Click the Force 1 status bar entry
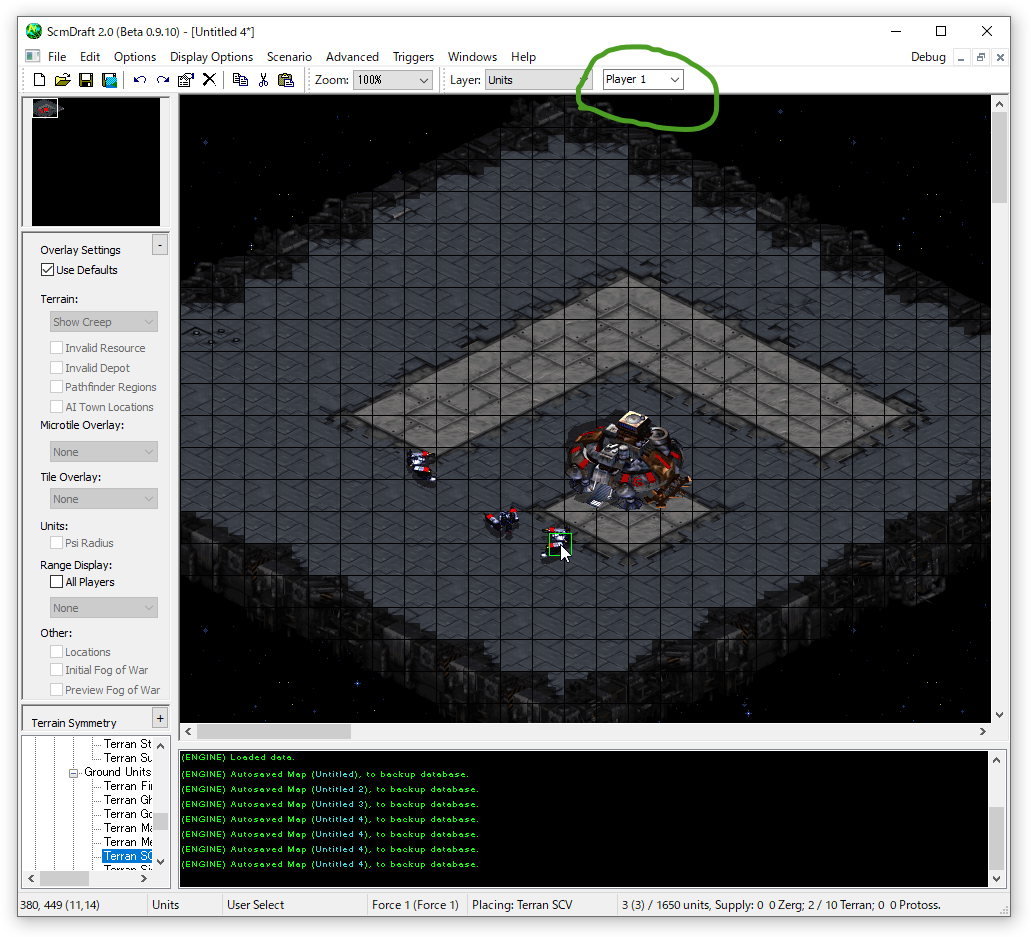The image size is (1031, 937). tap(415, 905)
